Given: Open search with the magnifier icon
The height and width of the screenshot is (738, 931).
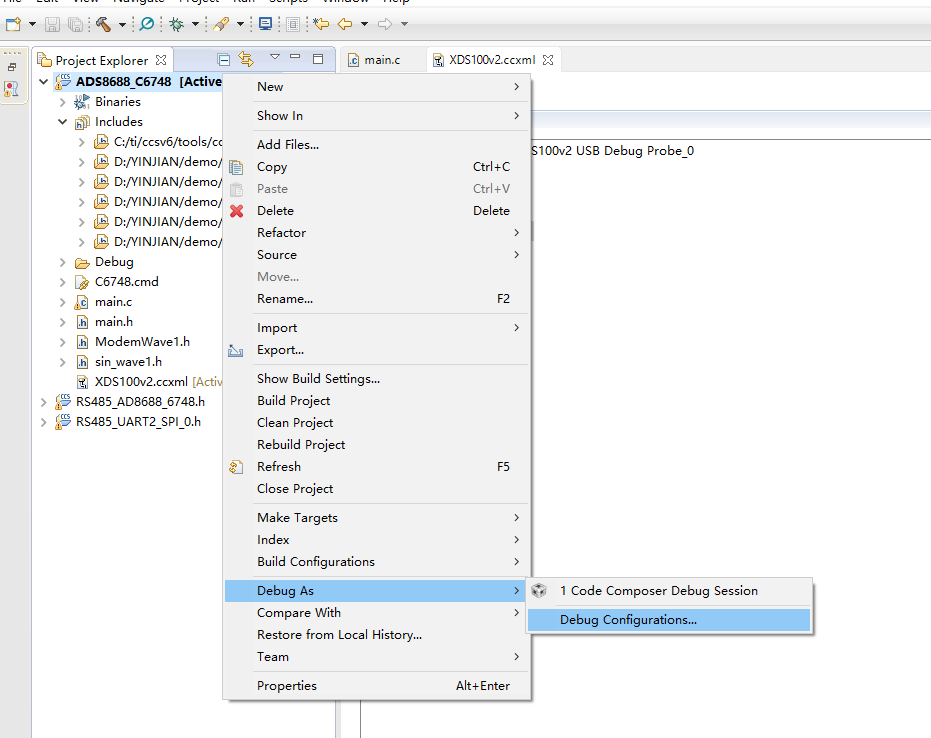Looking at the screenshot, I should point(146,23).
